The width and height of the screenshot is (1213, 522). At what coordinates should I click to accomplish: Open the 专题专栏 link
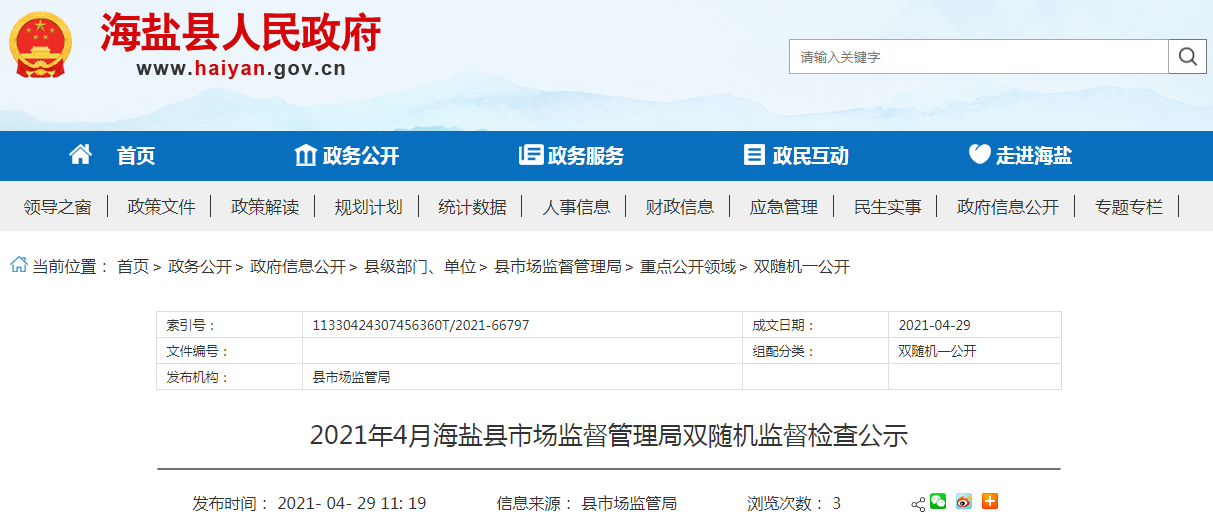1128,207
